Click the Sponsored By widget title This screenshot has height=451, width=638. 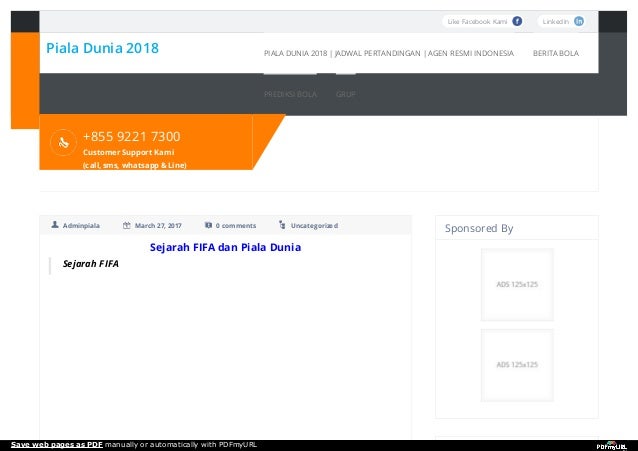[479, 228]
